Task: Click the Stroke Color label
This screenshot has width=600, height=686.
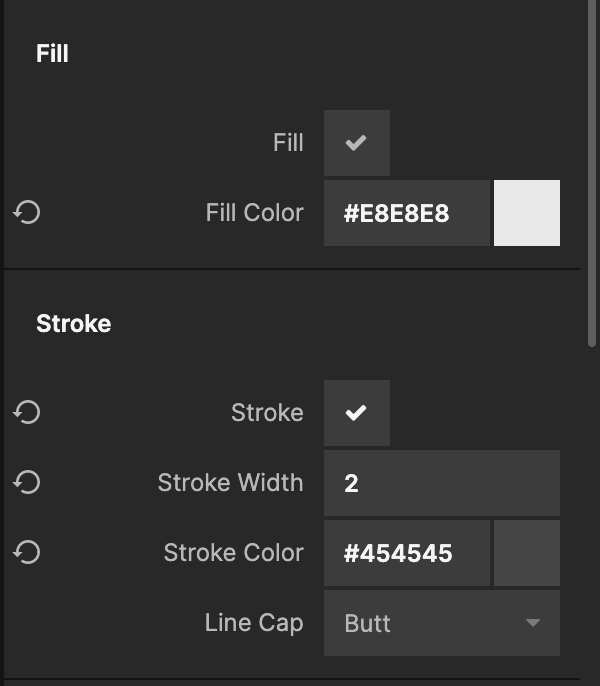Action: [233, 553]
